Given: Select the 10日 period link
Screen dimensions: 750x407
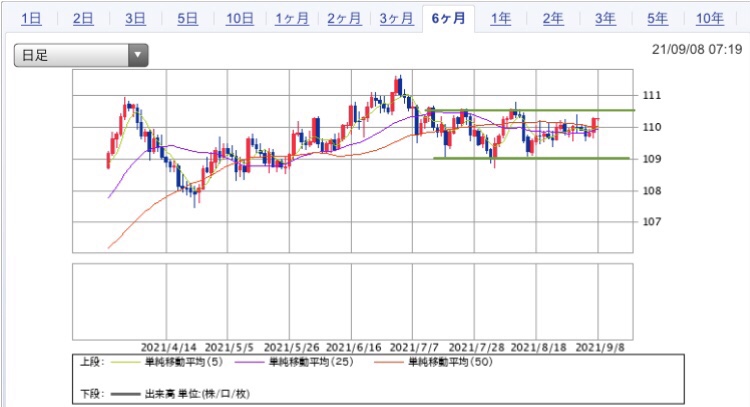Looking at the screenshot, I should 240,19.
